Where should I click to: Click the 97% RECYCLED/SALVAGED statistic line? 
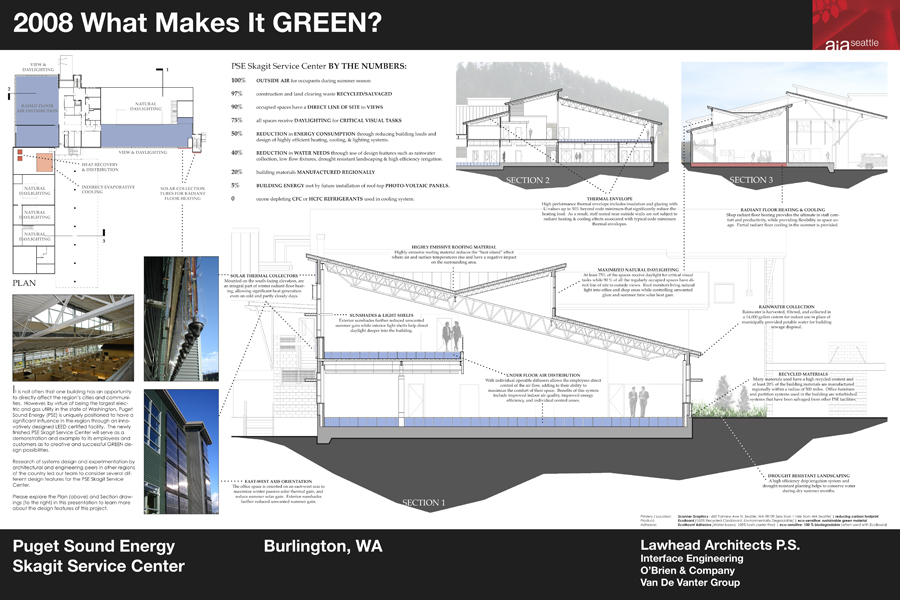click(312, 94)
